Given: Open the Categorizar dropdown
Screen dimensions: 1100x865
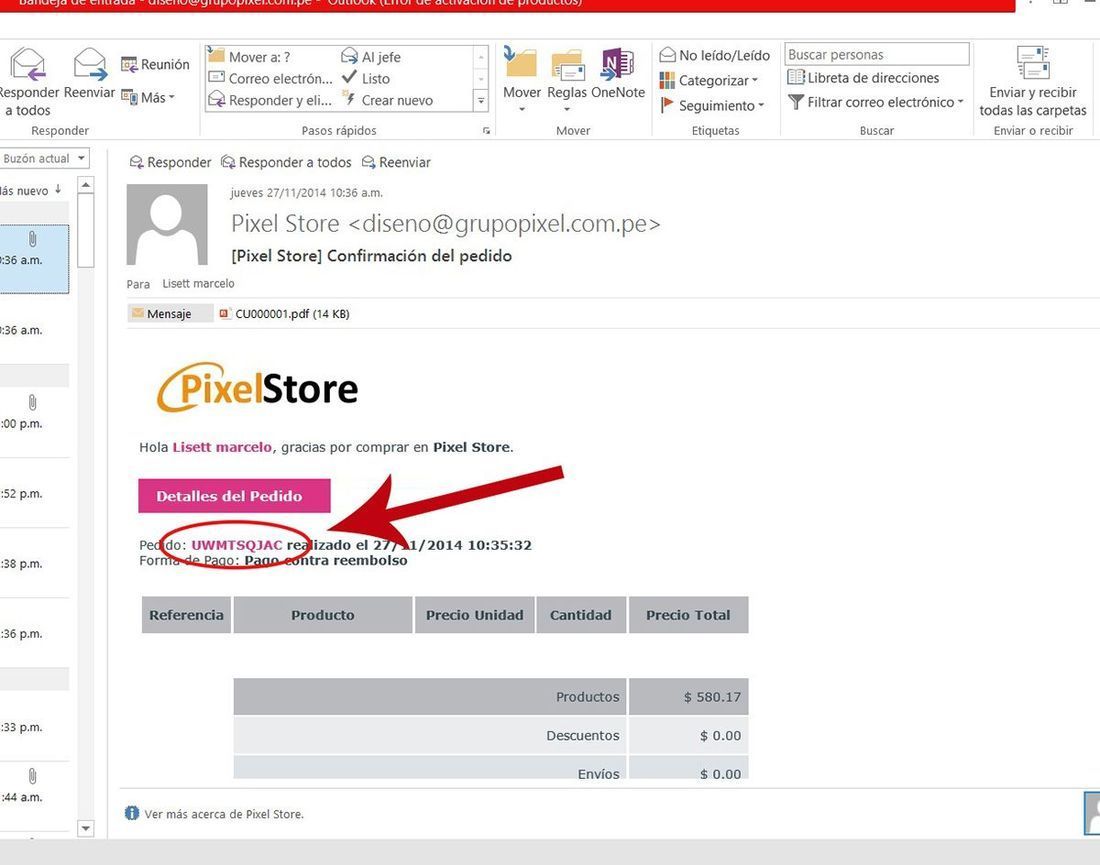Looking at the screenshot, I should 709,81.
